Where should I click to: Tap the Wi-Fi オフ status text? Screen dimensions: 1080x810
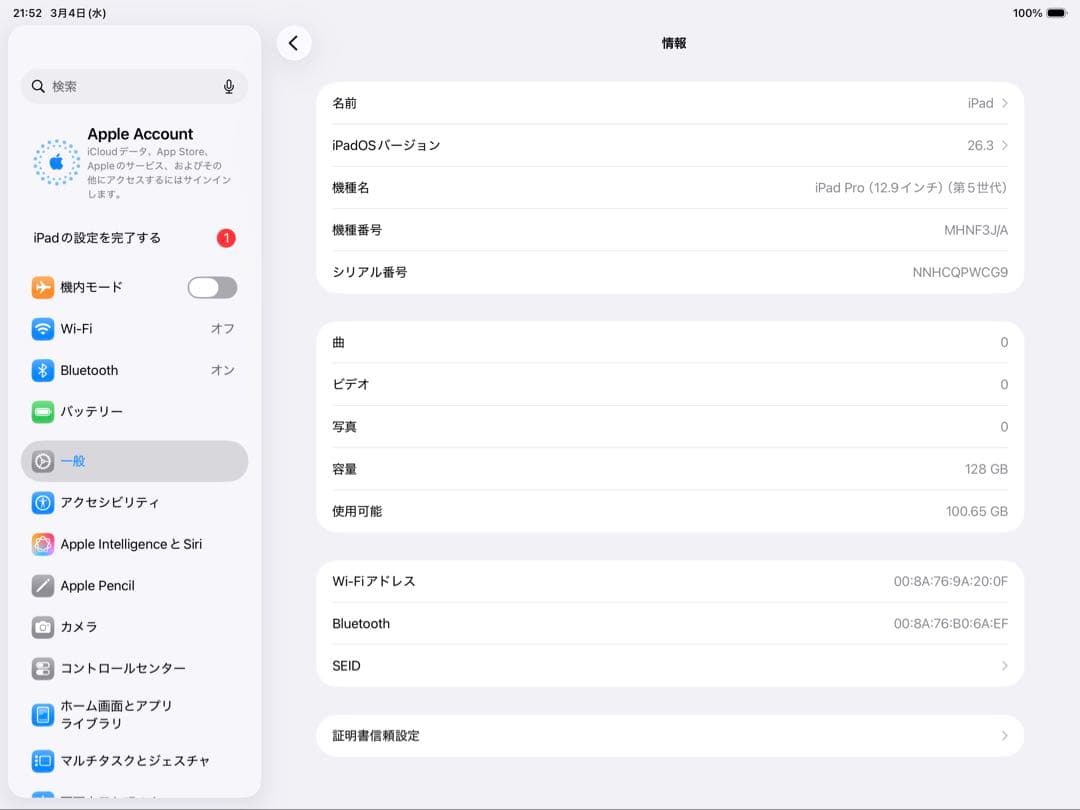pos(222,329)
